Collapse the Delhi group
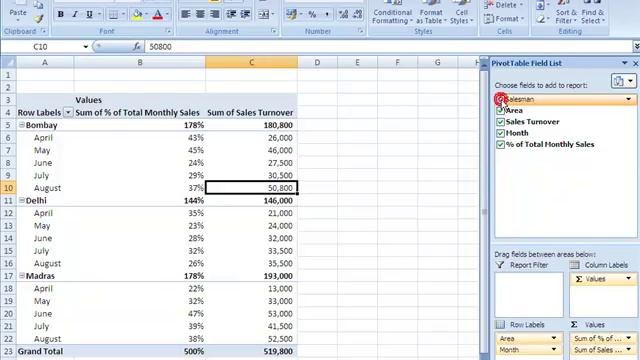 22,200
